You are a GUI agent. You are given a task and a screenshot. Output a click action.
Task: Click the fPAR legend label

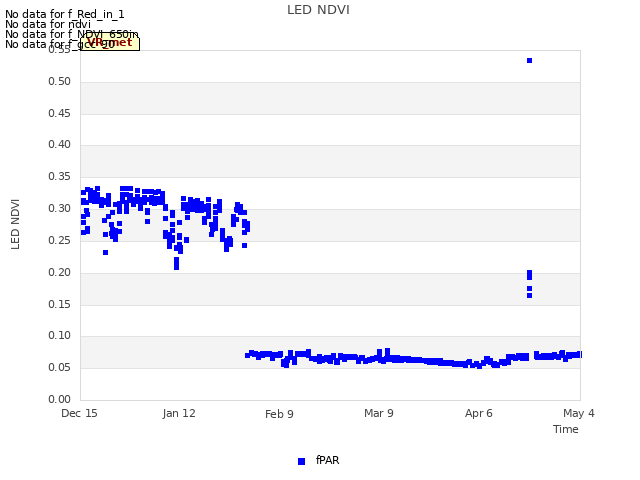(x=327, y=460)
